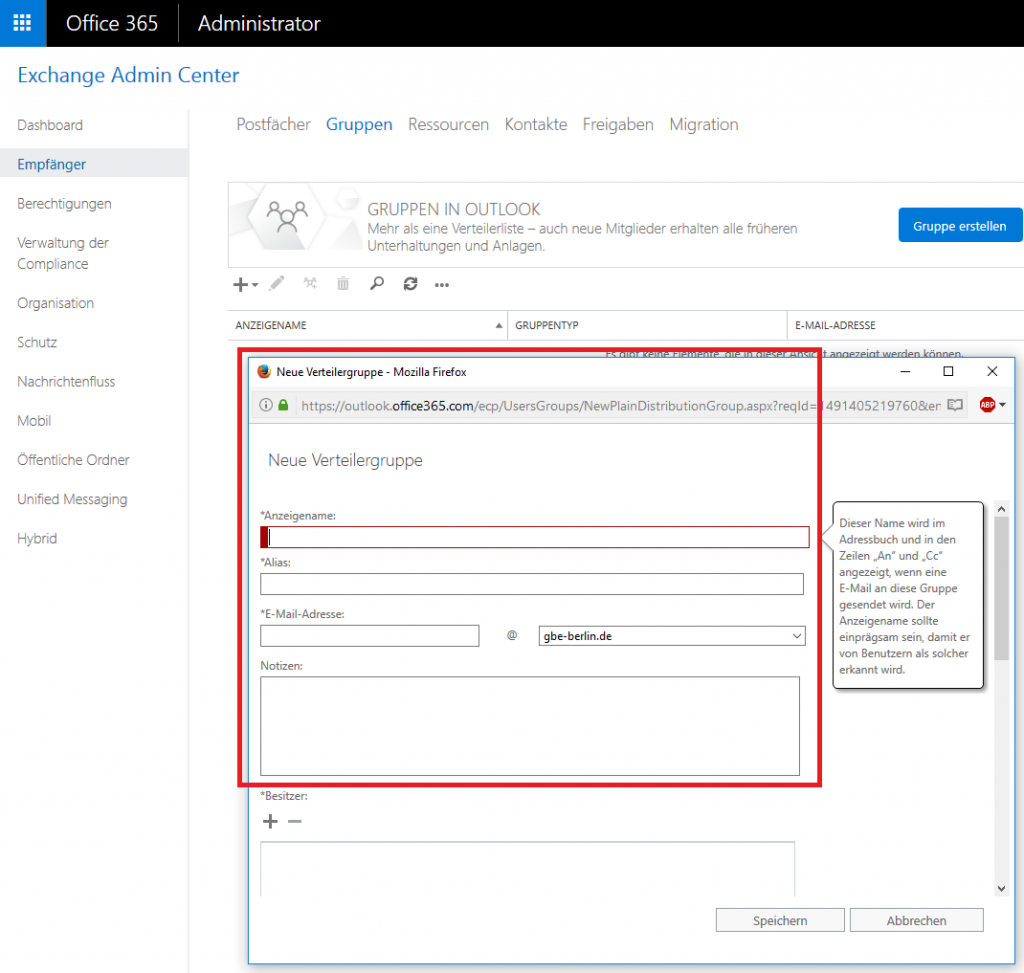Image resolution: width=1024 pixels, height=973 pixels.
Task: Click into the Alias input field
Action: coord(532,584)
